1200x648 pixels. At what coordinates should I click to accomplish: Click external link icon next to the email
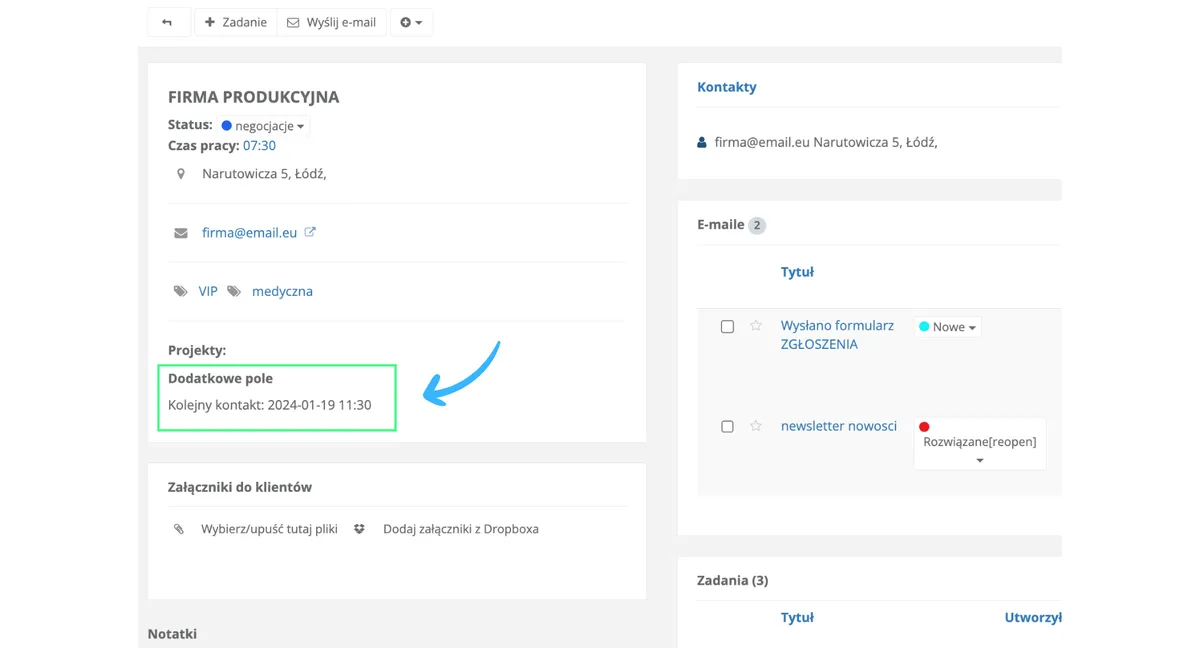[310, 232]
